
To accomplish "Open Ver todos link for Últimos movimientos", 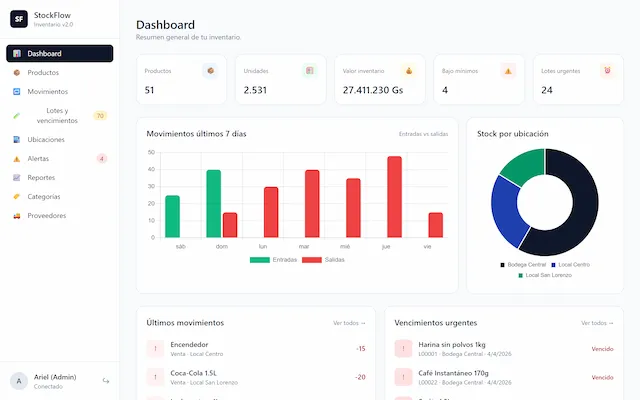I will (x=349, y=323).
